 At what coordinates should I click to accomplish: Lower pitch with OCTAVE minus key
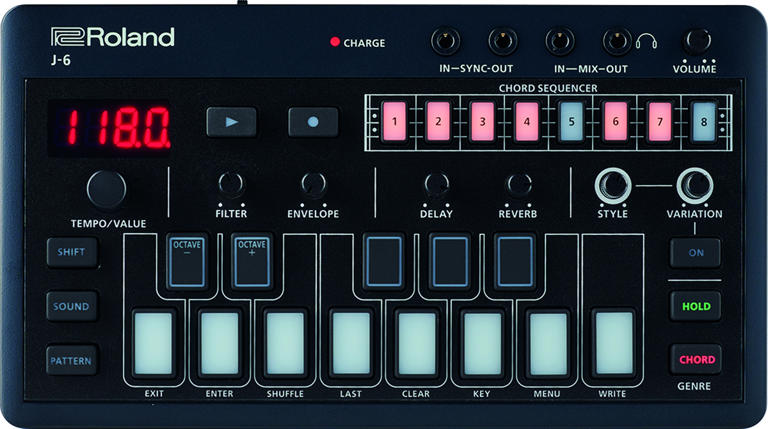point(187,262)
